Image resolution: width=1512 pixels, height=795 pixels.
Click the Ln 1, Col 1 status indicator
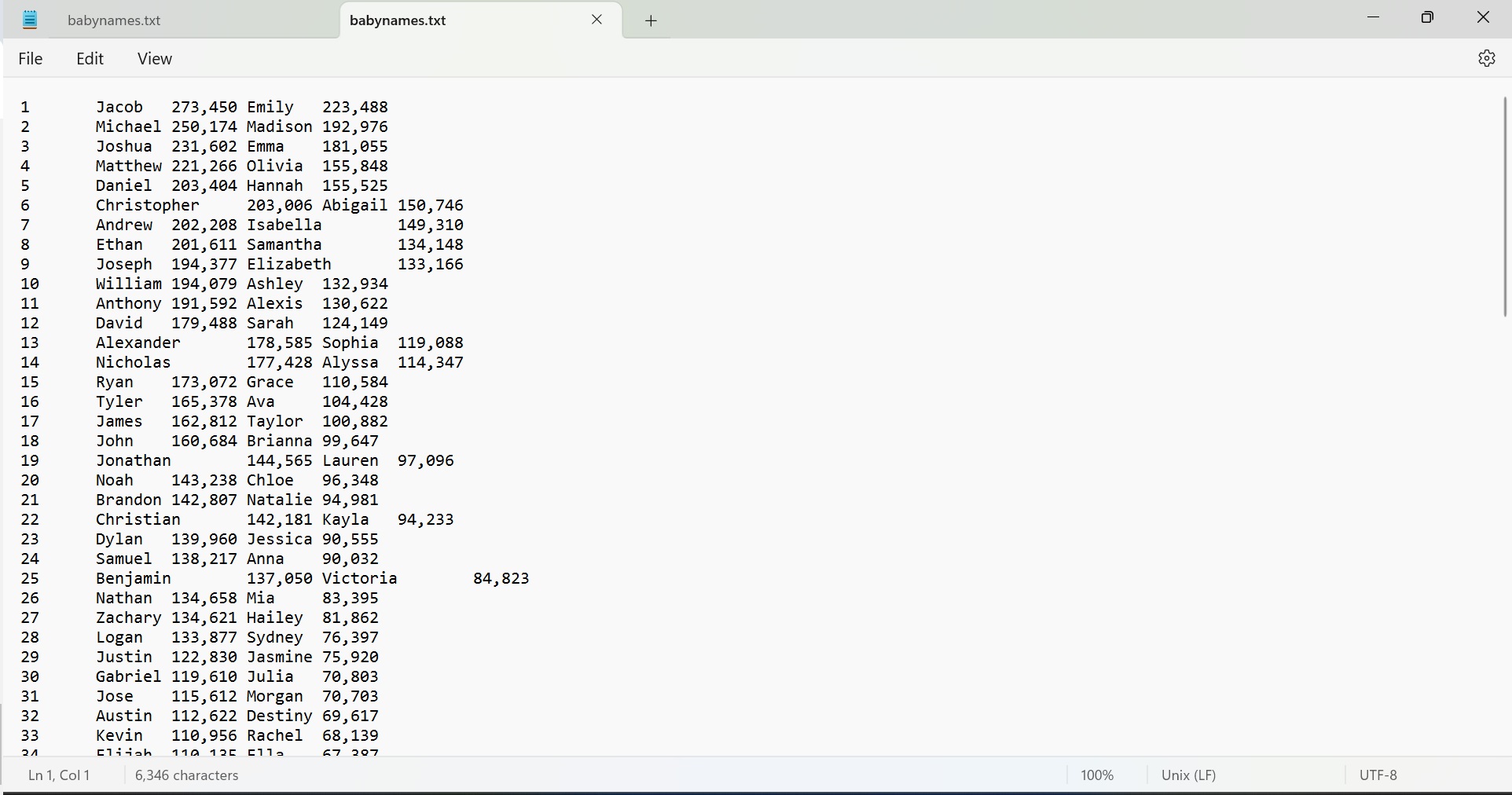tap(59, 775)
